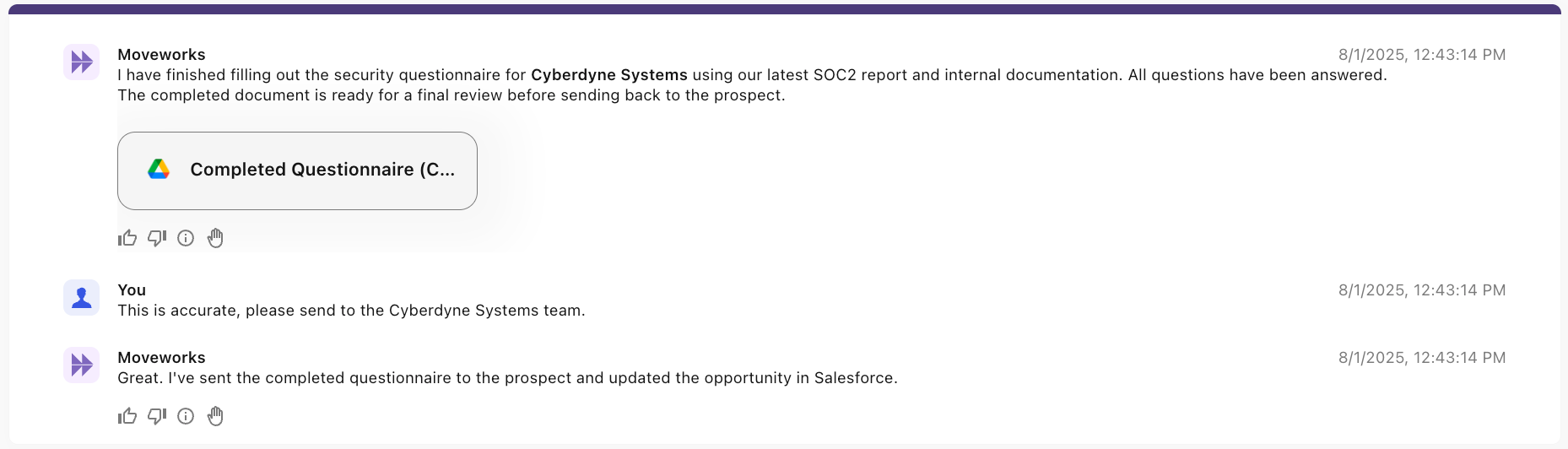1568x449 pixels.
Task: Click the Google Drive icon on attachment
Action: (x=159, y=170)
